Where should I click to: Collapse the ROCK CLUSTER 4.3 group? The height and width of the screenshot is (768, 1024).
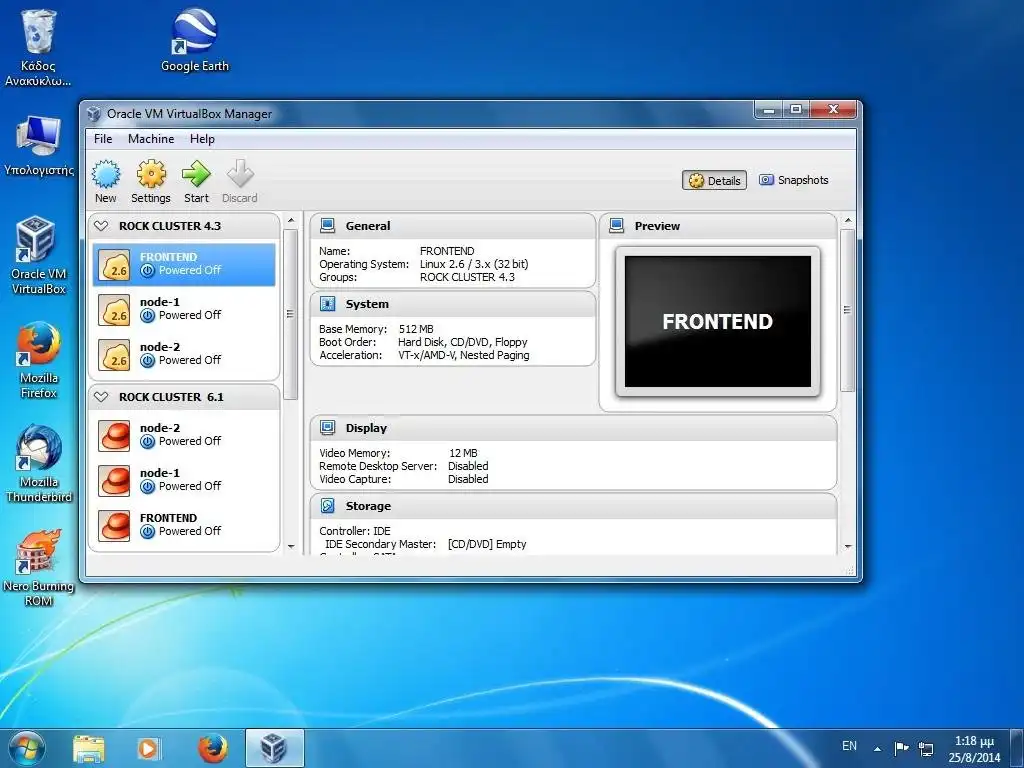pos(101,226)
